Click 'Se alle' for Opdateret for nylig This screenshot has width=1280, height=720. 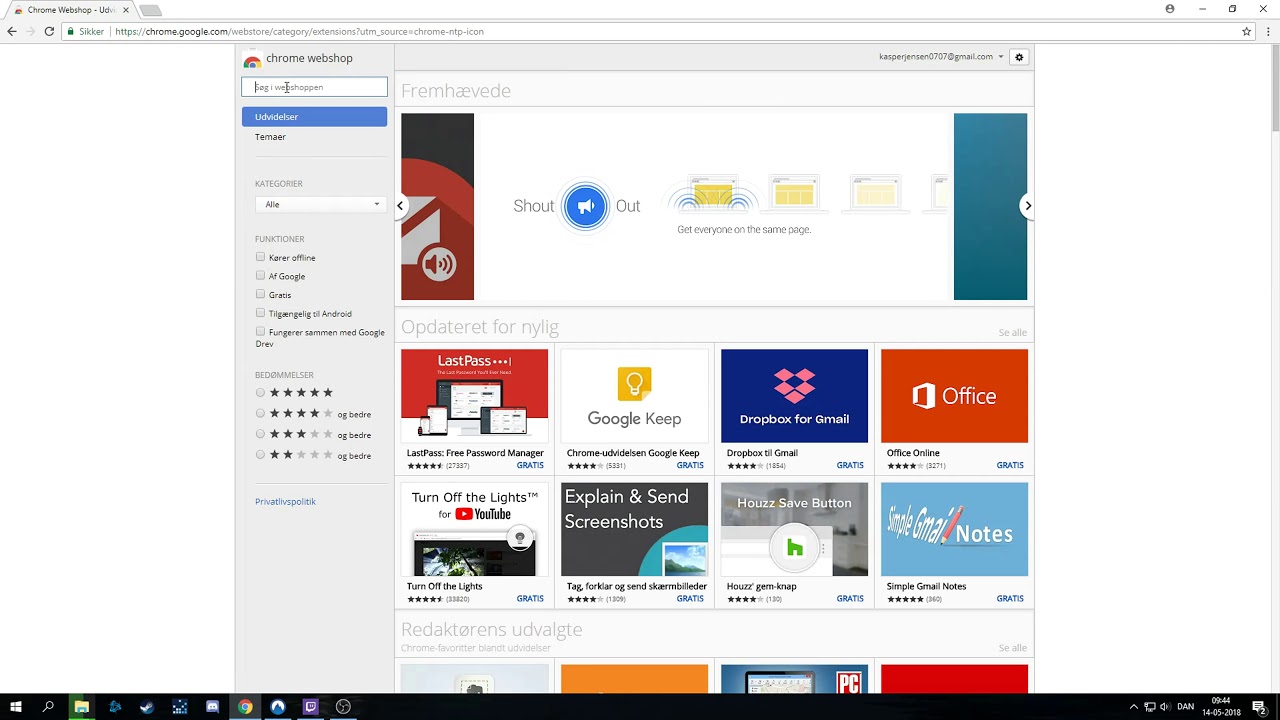click(x=1012, y=333)
